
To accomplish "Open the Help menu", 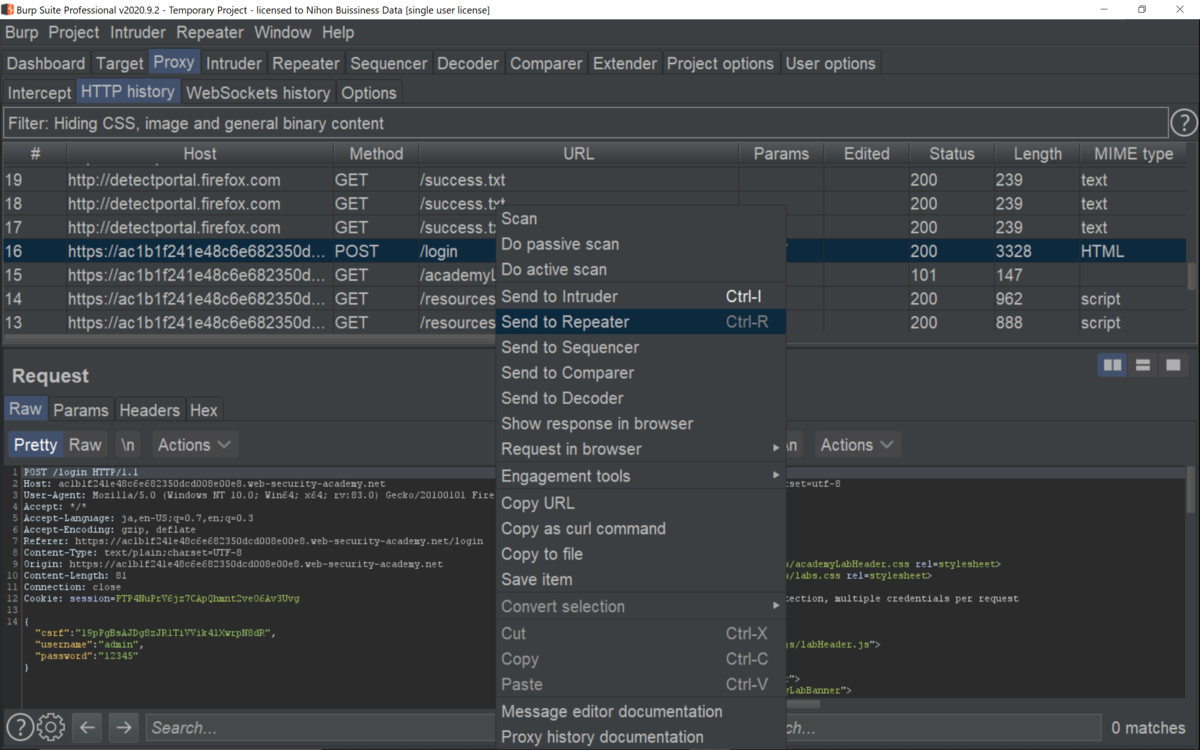I will (338, 32).
